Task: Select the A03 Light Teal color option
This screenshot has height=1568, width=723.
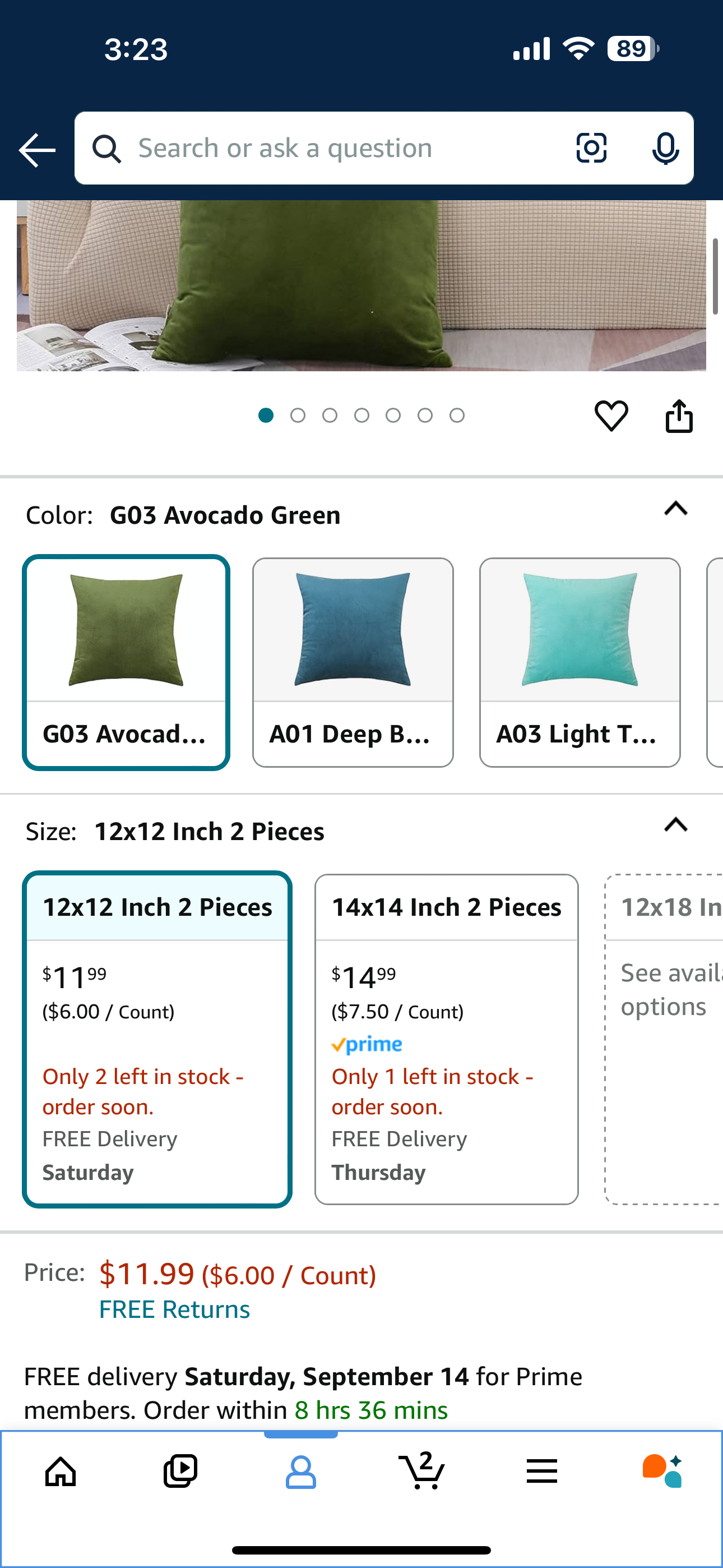Action: [580, 663]
